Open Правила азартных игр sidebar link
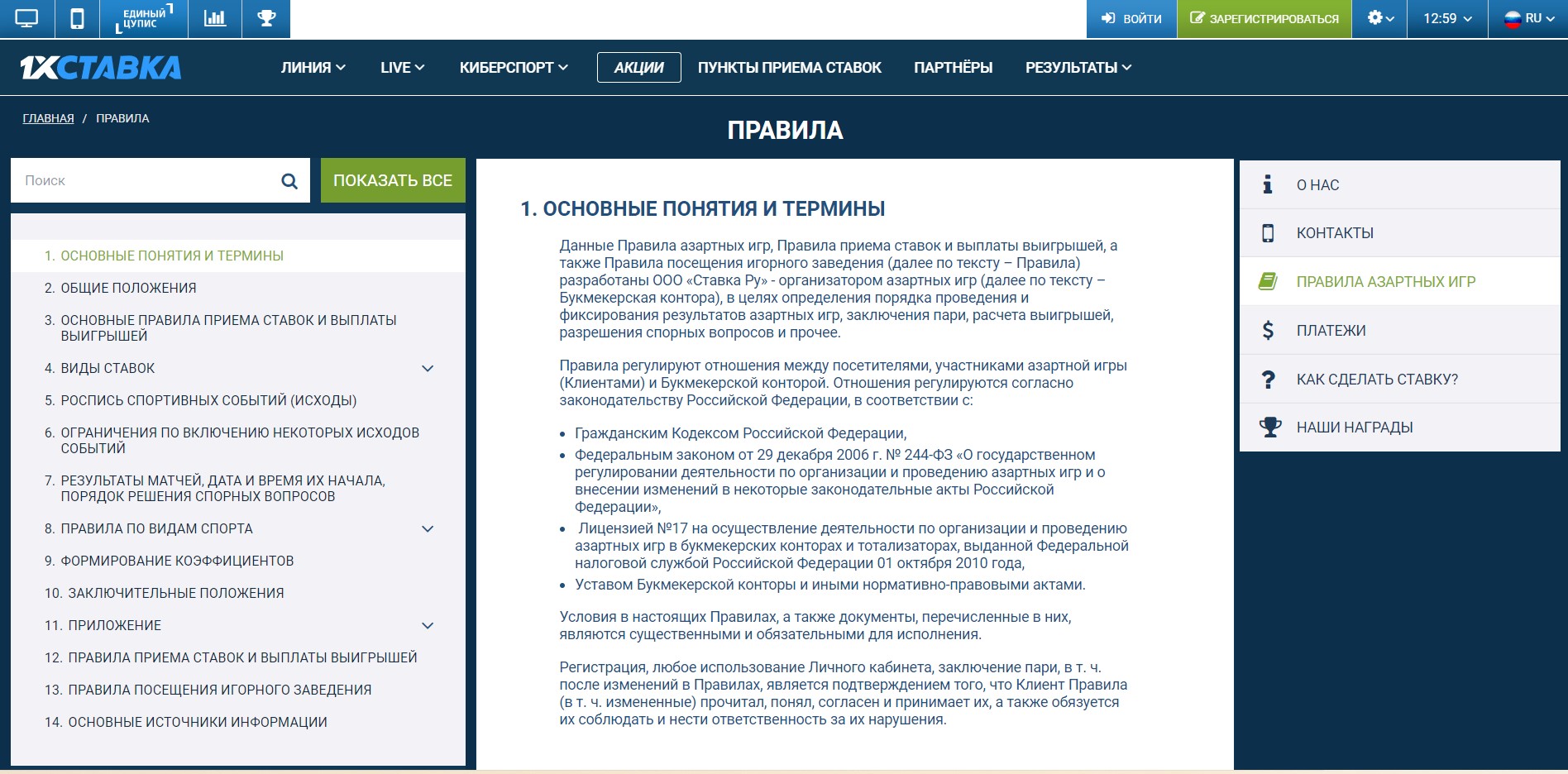1568x774 pixels. pos(1386,282)
